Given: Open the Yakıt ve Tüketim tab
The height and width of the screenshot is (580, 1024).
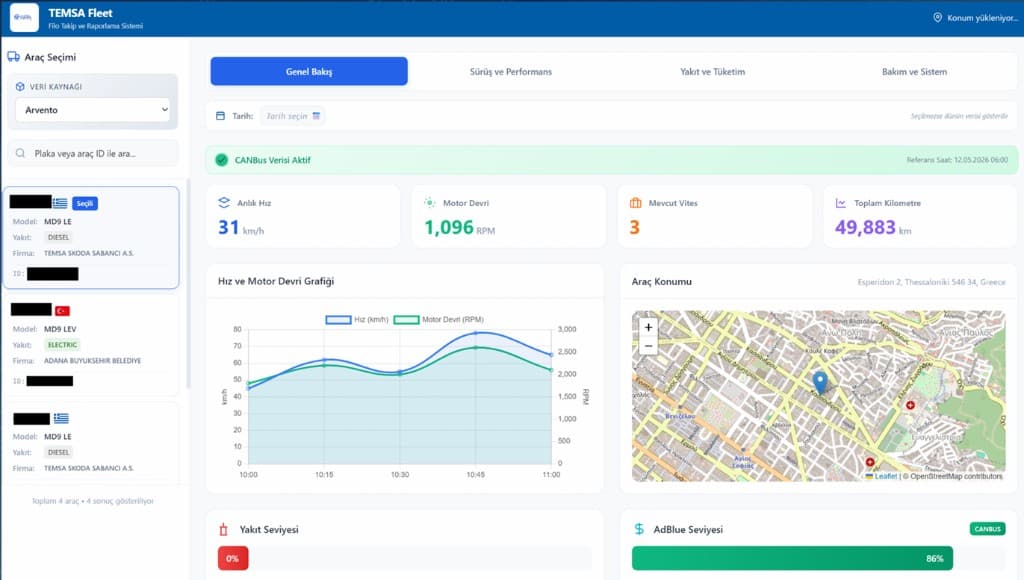Looking at the screenshot, I should tap(712, 71).
